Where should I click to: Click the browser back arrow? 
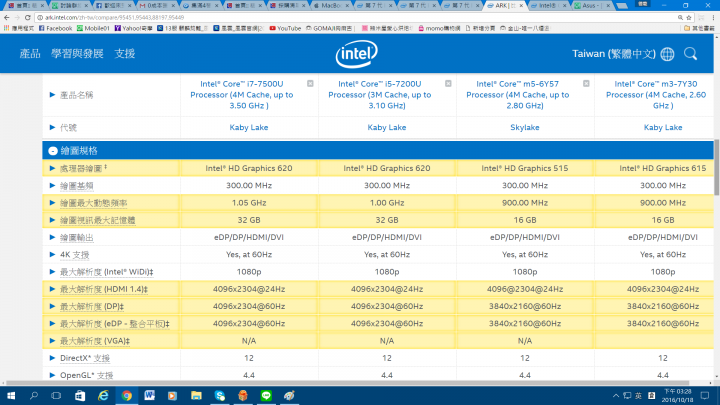[6, 17]
